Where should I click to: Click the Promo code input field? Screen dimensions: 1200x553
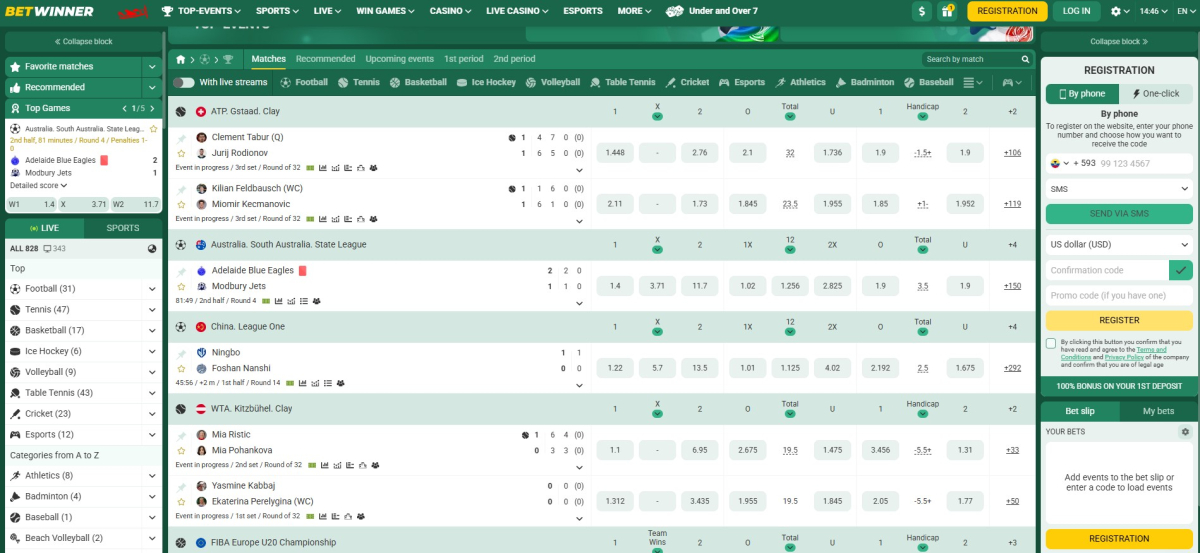tap(1119, 295)
